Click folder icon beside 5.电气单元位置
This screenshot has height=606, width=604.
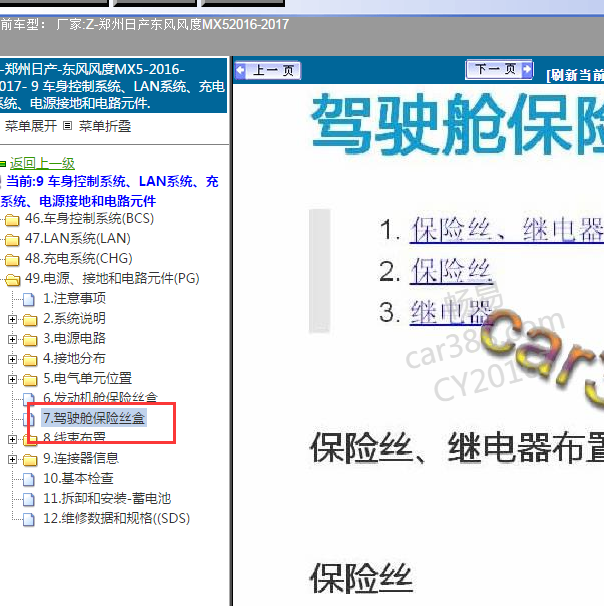[x=30, y=380]
